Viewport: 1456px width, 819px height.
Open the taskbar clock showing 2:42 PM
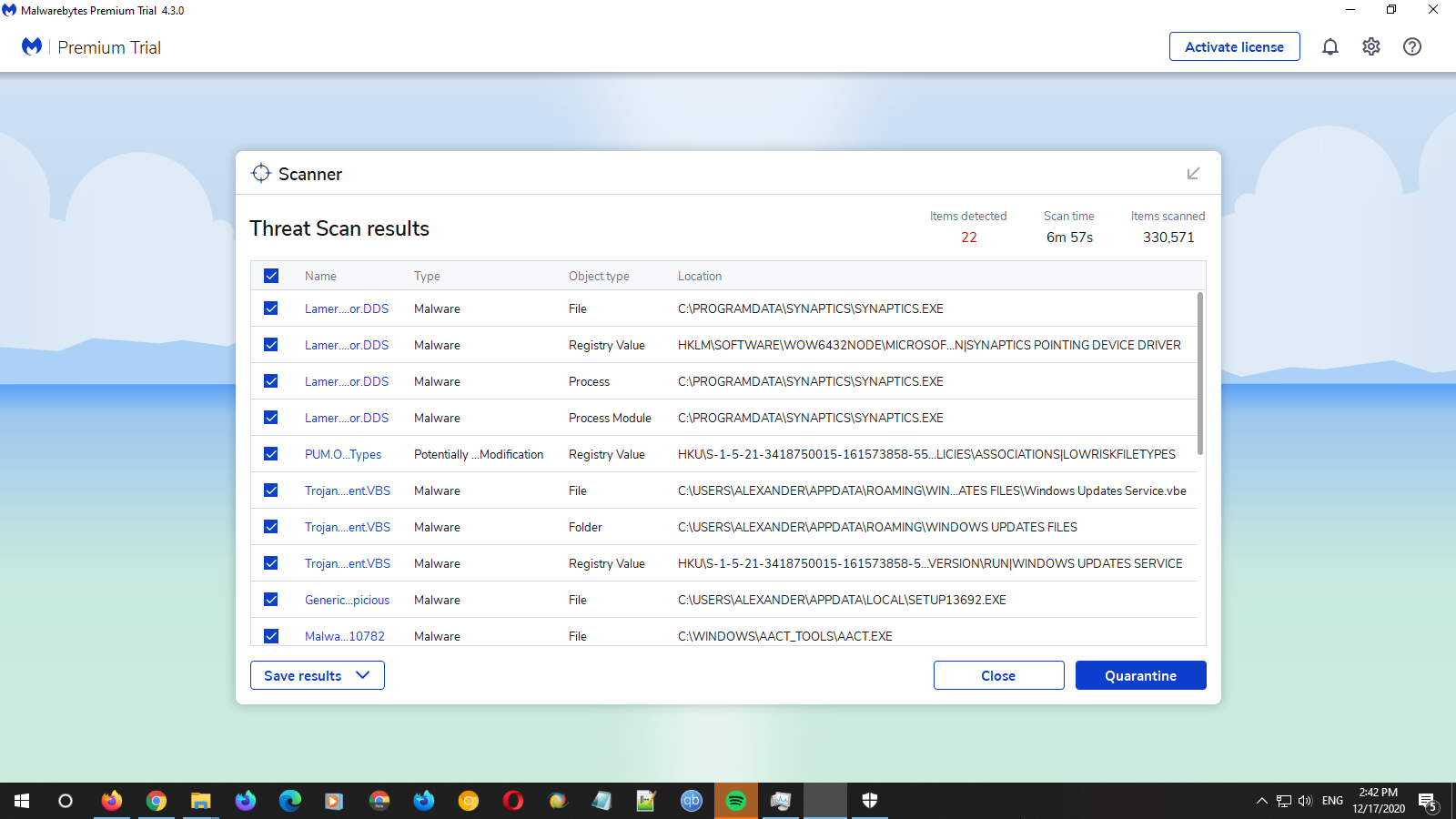pyautogui.click(x=1378, y=801)
